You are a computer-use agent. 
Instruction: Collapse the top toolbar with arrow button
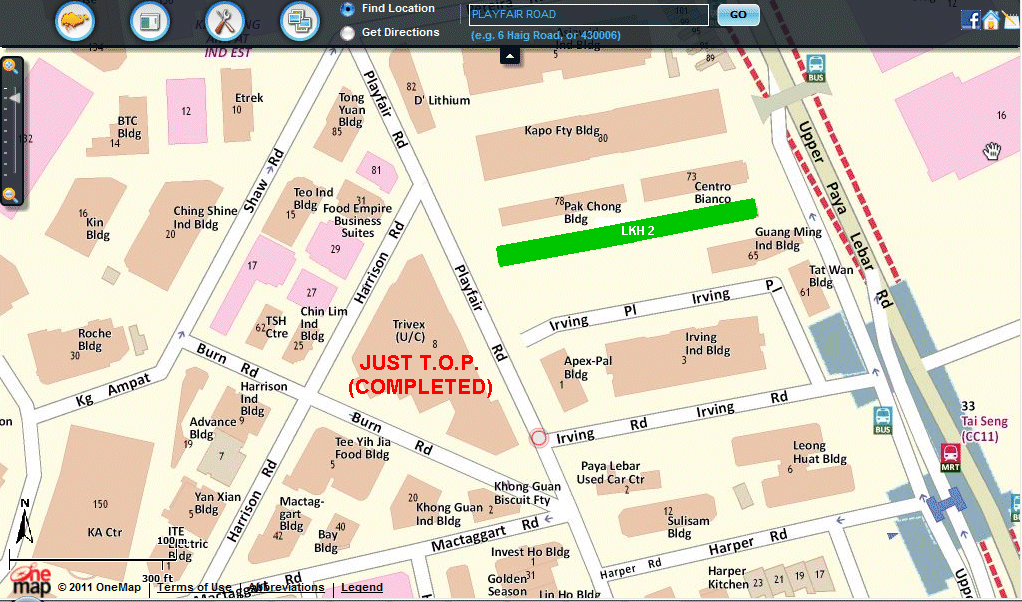(x=510, y=56)
